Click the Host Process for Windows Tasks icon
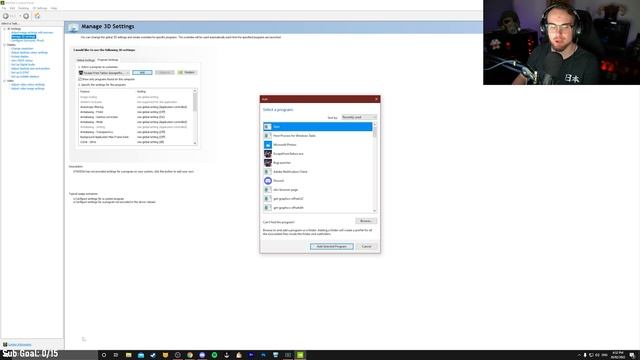Image resolution: width=640 pixels, height=360 pixels. pos(268,136)
